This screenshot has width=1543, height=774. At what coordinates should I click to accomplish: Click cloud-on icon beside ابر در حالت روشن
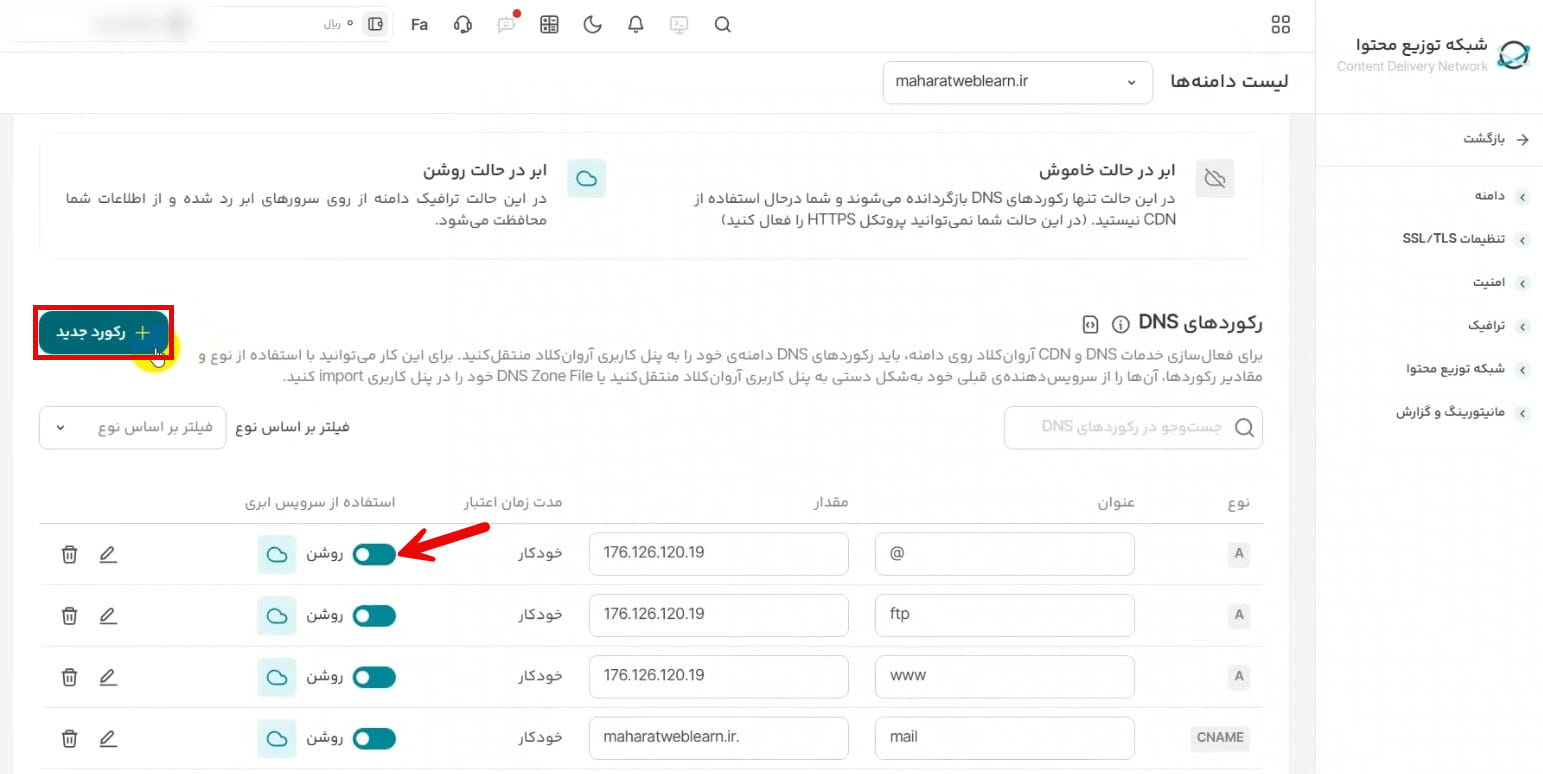[x=587, y=179]
